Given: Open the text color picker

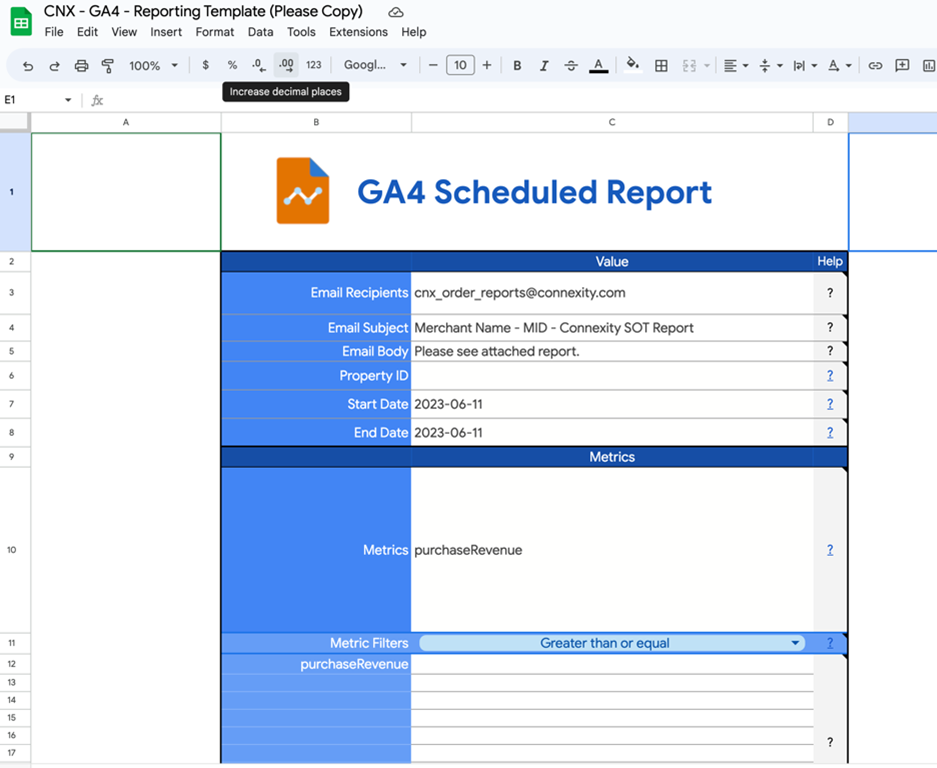Looking at the screenshot, I should [x=598, y=66].
